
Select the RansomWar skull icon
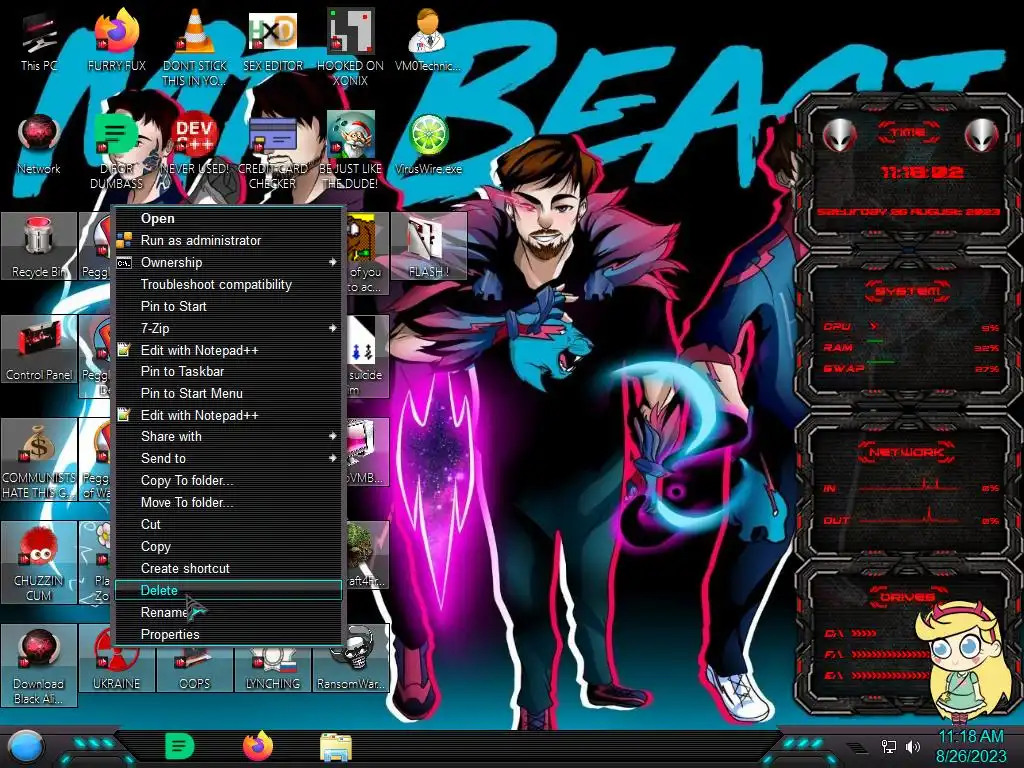(x=351, y=658)
